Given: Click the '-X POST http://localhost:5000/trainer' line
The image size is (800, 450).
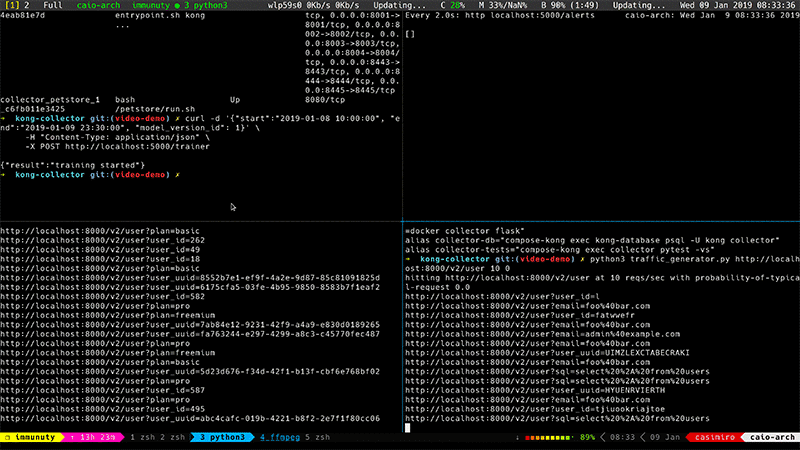Looking at the screenshot, I should (x=117, y=146).
